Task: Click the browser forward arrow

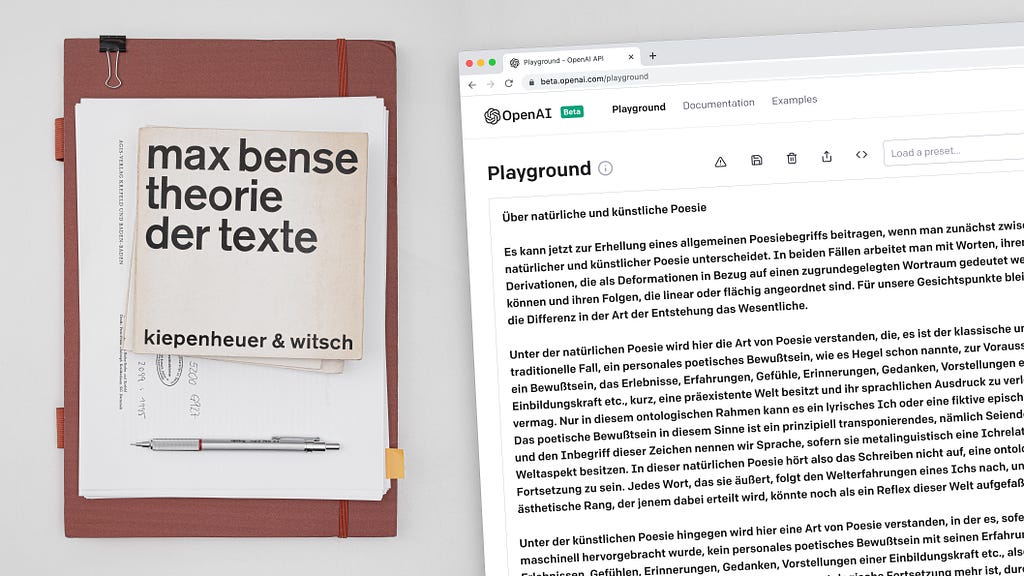Action: tap(490, 84)
